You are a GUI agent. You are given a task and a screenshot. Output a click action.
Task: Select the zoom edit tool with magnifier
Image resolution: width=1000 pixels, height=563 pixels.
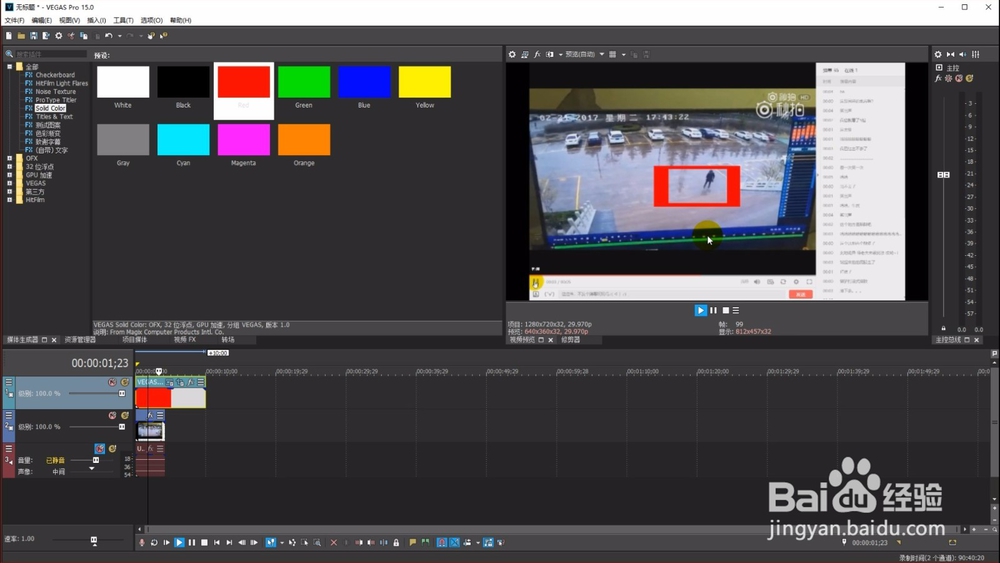tap(317, 543)
